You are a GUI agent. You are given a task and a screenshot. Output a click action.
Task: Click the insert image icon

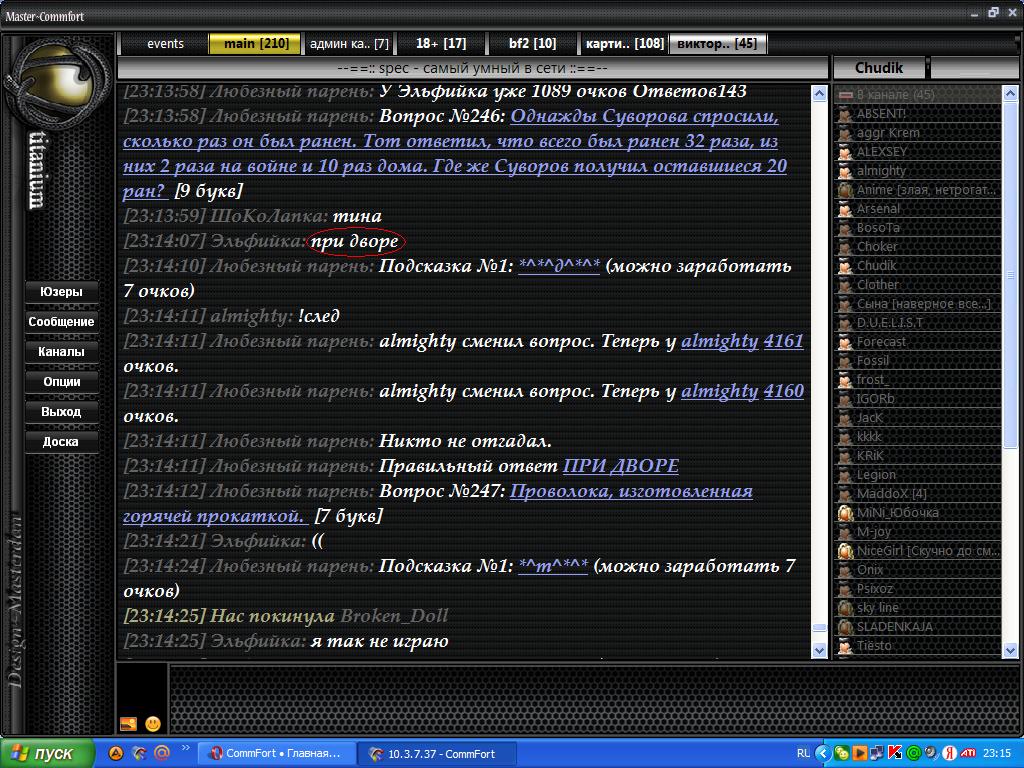point(128,723)
